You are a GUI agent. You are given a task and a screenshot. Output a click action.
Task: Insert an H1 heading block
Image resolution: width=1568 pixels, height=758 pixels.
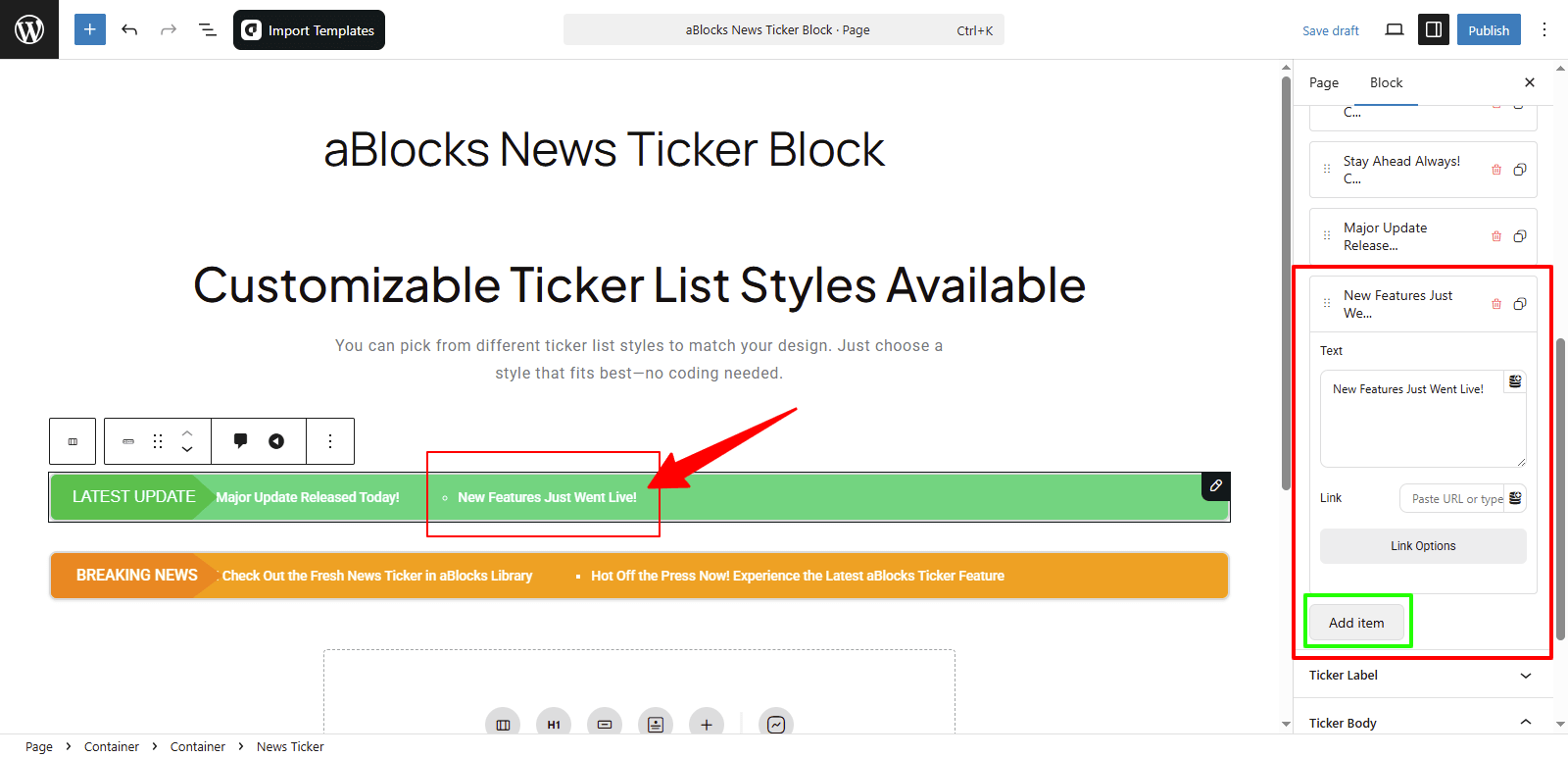(554, 725)
